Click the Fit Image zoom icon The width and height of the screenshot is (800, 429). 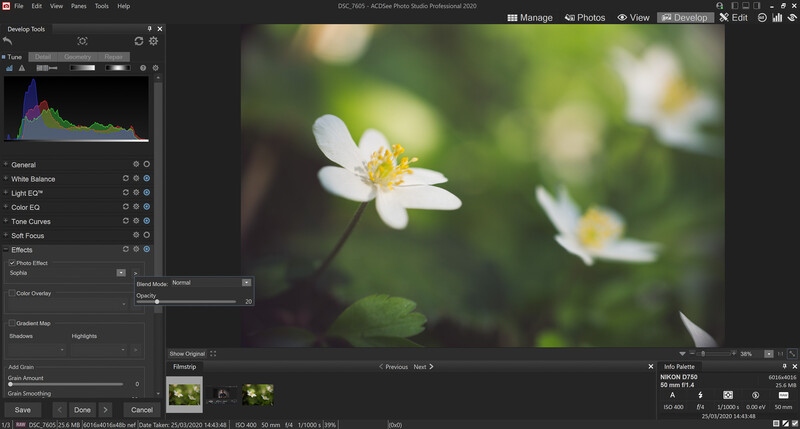coord(792,354)
